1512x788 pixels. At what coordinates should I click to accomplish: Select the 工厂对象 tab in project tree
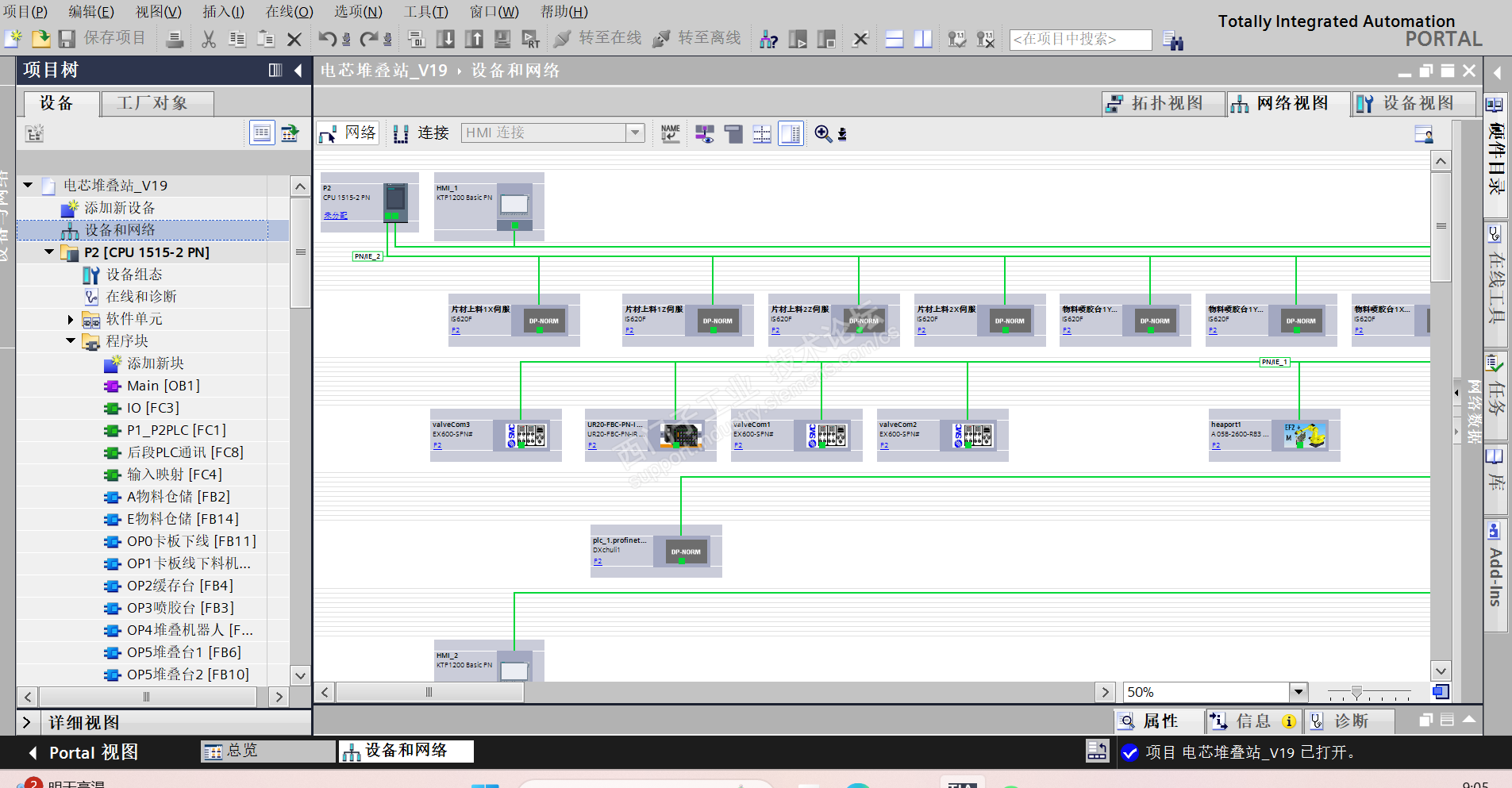tap(157, 103)
